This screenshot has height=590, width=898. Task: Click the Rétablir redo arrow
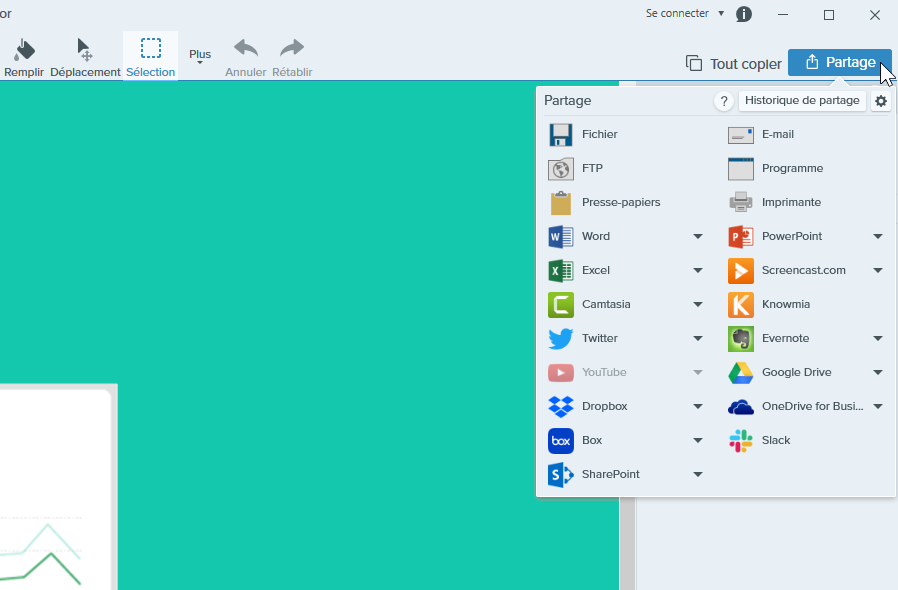point(292,58)
